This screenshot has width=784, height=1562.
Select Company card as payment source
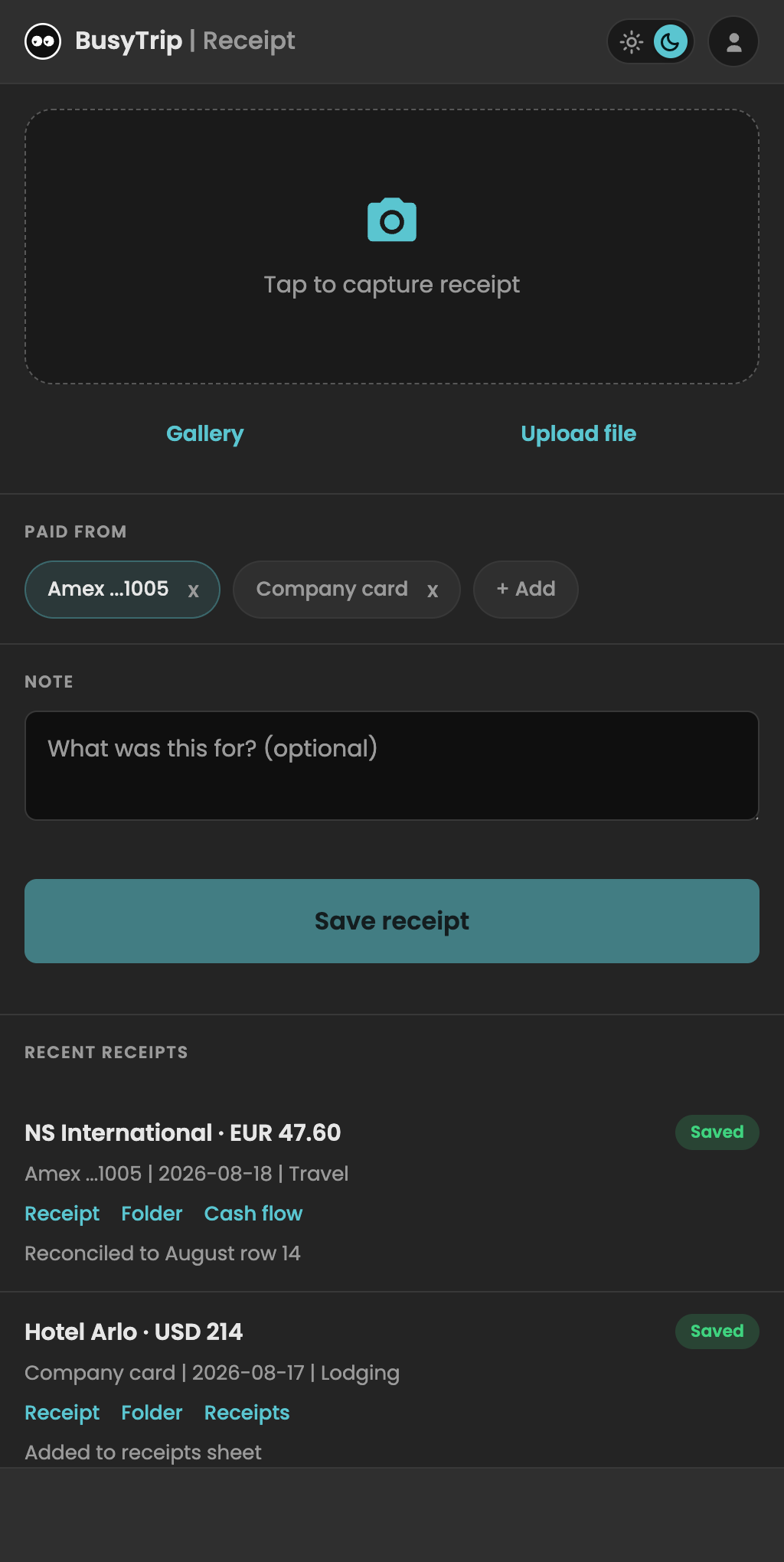pyautogui.click(x=332, y=589)
